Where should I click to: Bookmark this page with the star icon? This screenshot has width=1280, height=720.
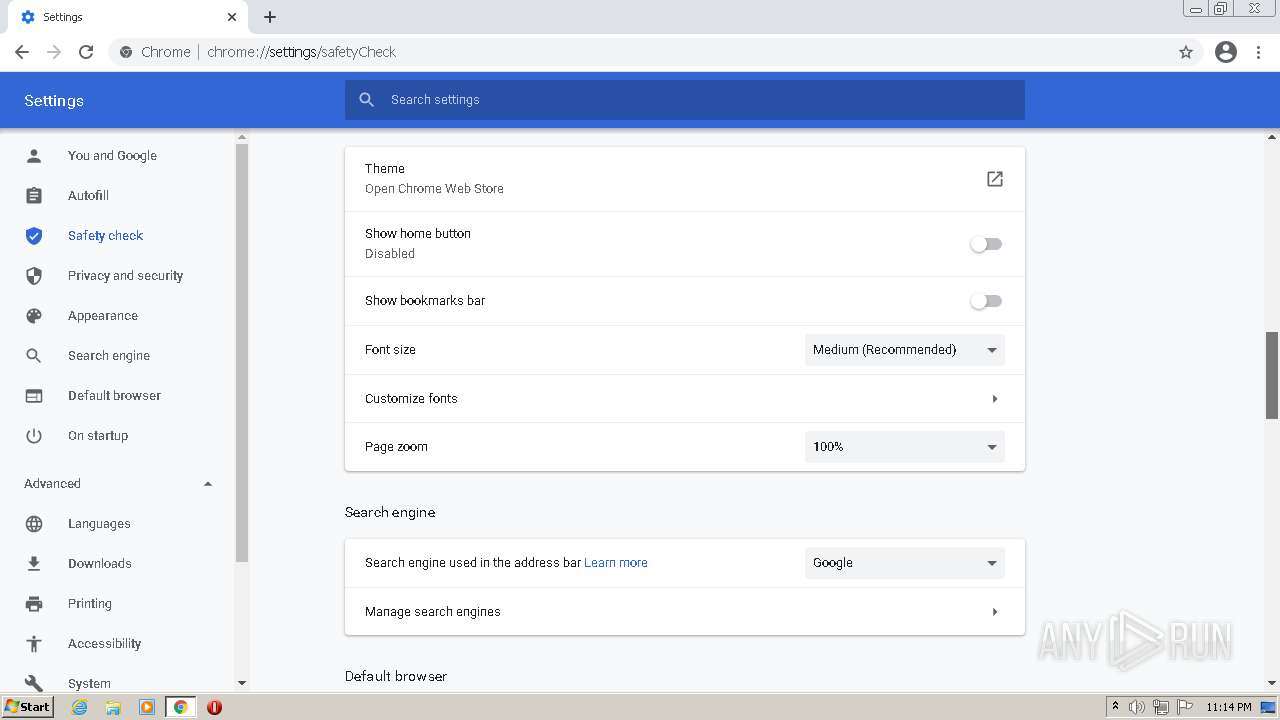point(1186,52)
